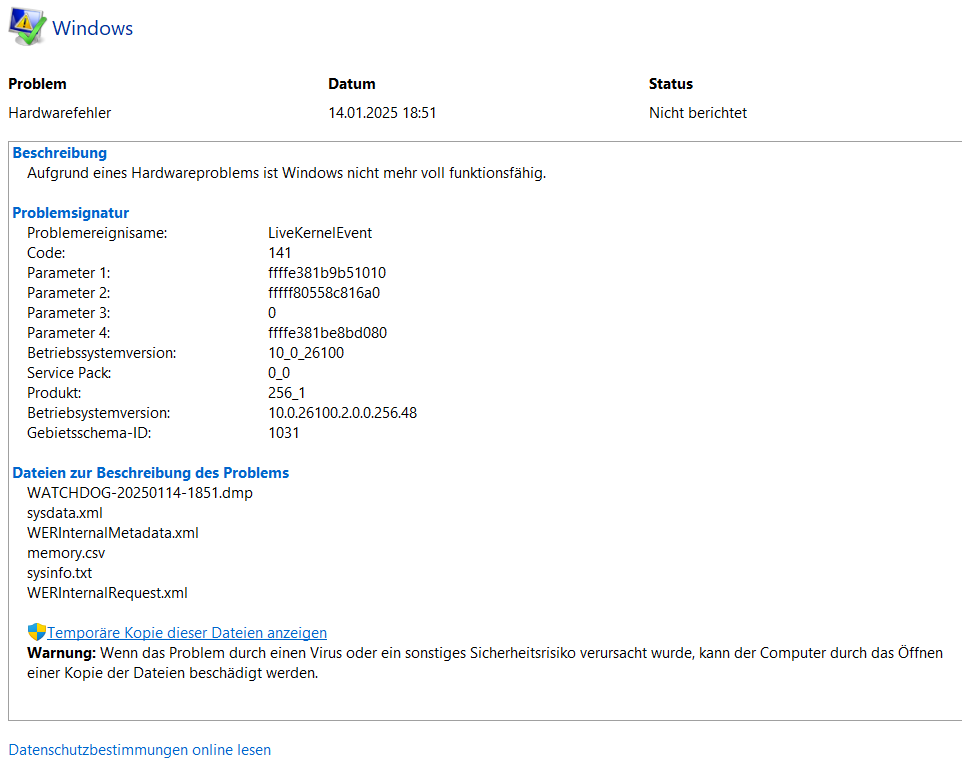962x772 pixels.
Task: Click the shield icon beside Temporäre Kopie link
Action: click(37, 632)
